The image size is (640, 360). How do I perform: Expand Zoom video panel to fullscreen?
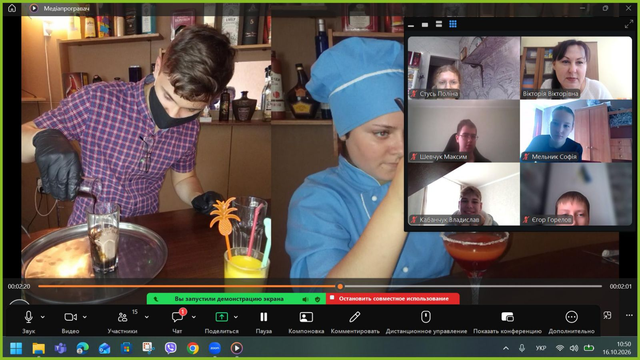click(x=629, y=24)
